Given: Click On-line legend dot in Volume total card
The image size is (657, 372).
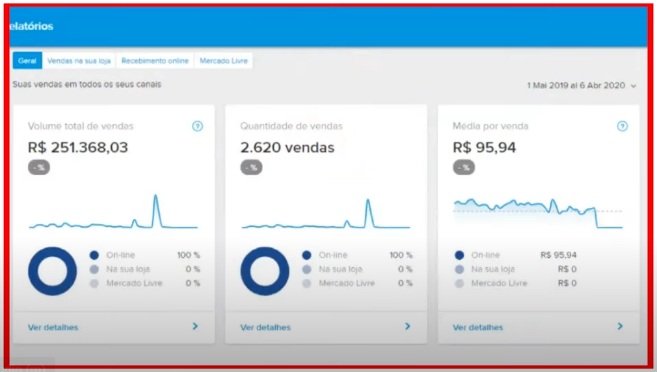Looking at the screenshot, I should [94, 255].
